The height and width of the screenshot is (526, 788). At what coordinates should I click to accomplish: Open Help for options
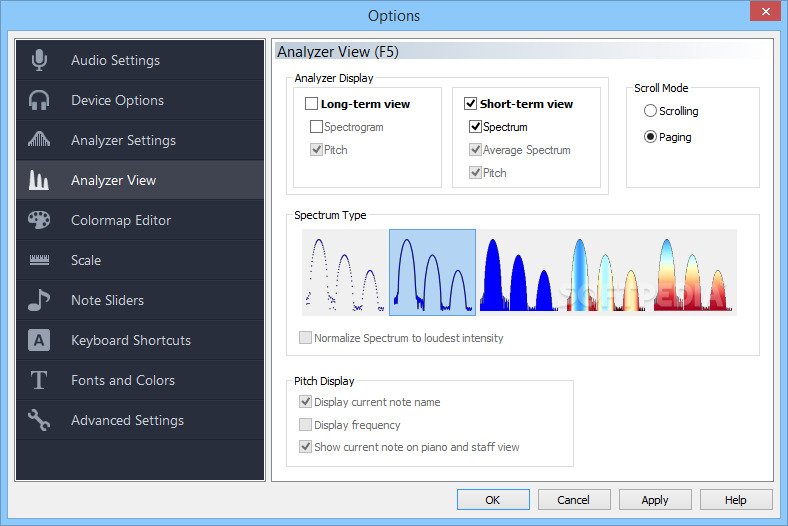736,500
